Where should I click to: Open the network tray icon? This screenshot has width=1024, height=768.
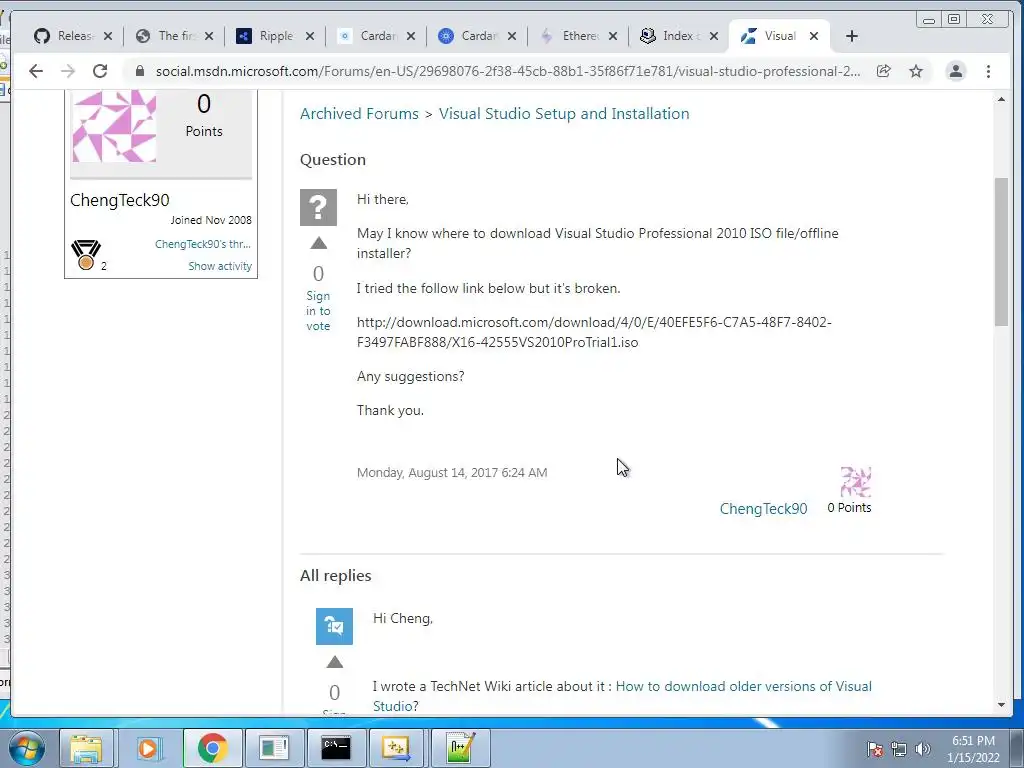tap(899, 749)
